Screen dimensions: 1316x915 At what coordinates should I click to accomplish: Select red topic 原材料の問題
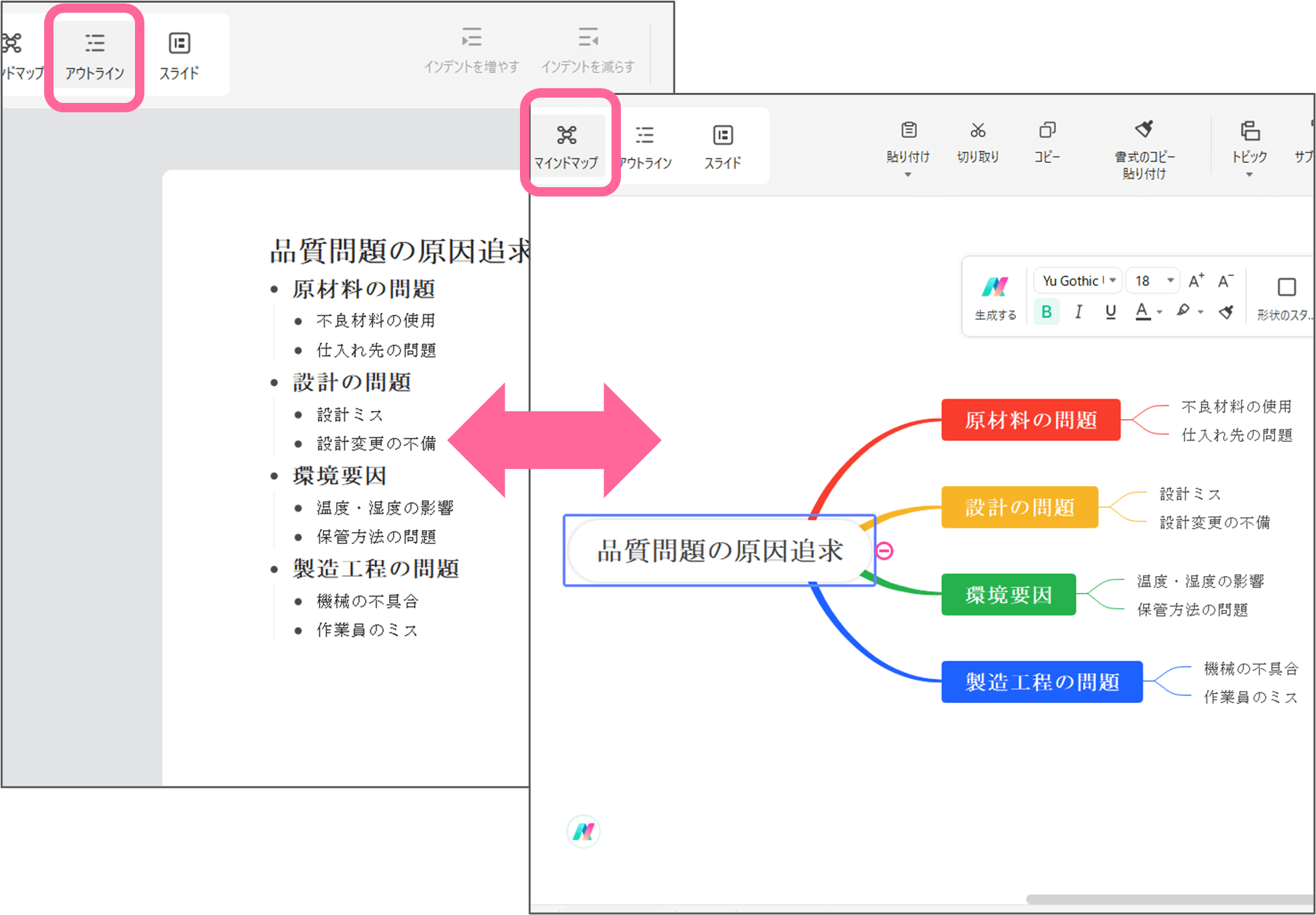1031,420
